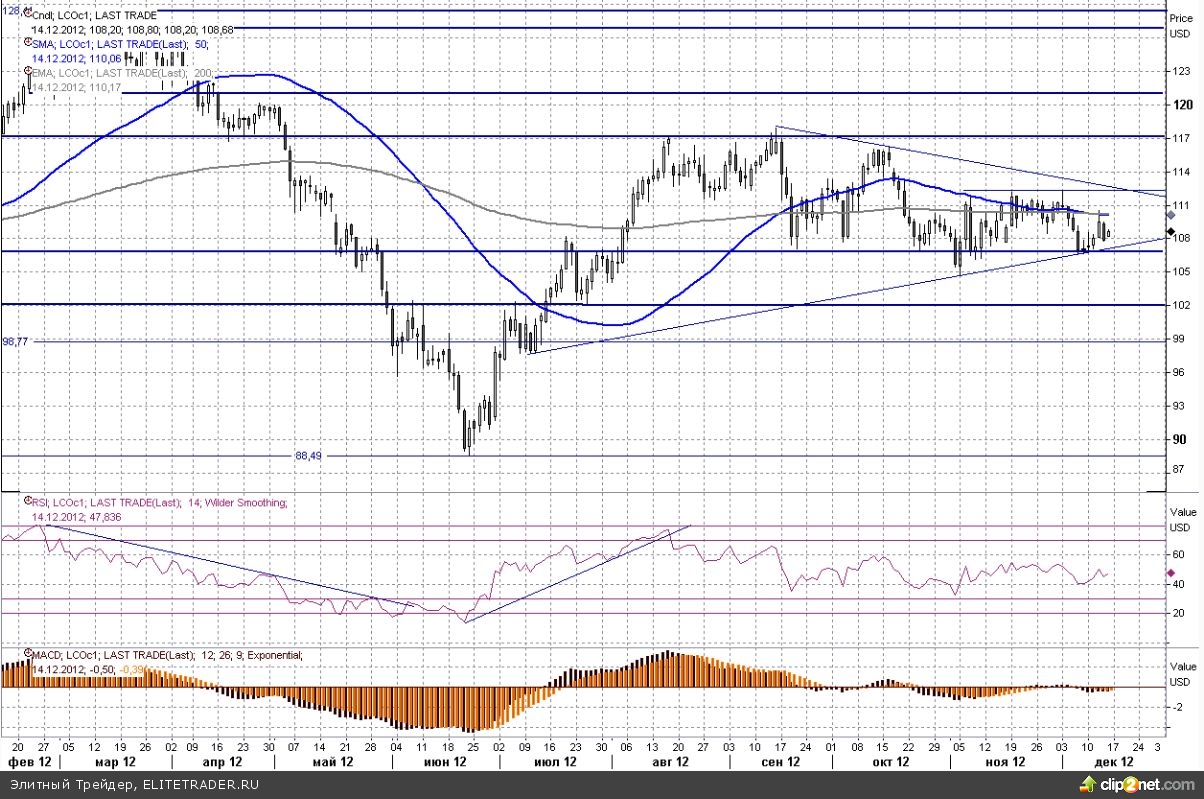Image resolution: width=1204 pixels, height=799 pixels.
Task: Click the 88,49 support level label
Action: 311,456
